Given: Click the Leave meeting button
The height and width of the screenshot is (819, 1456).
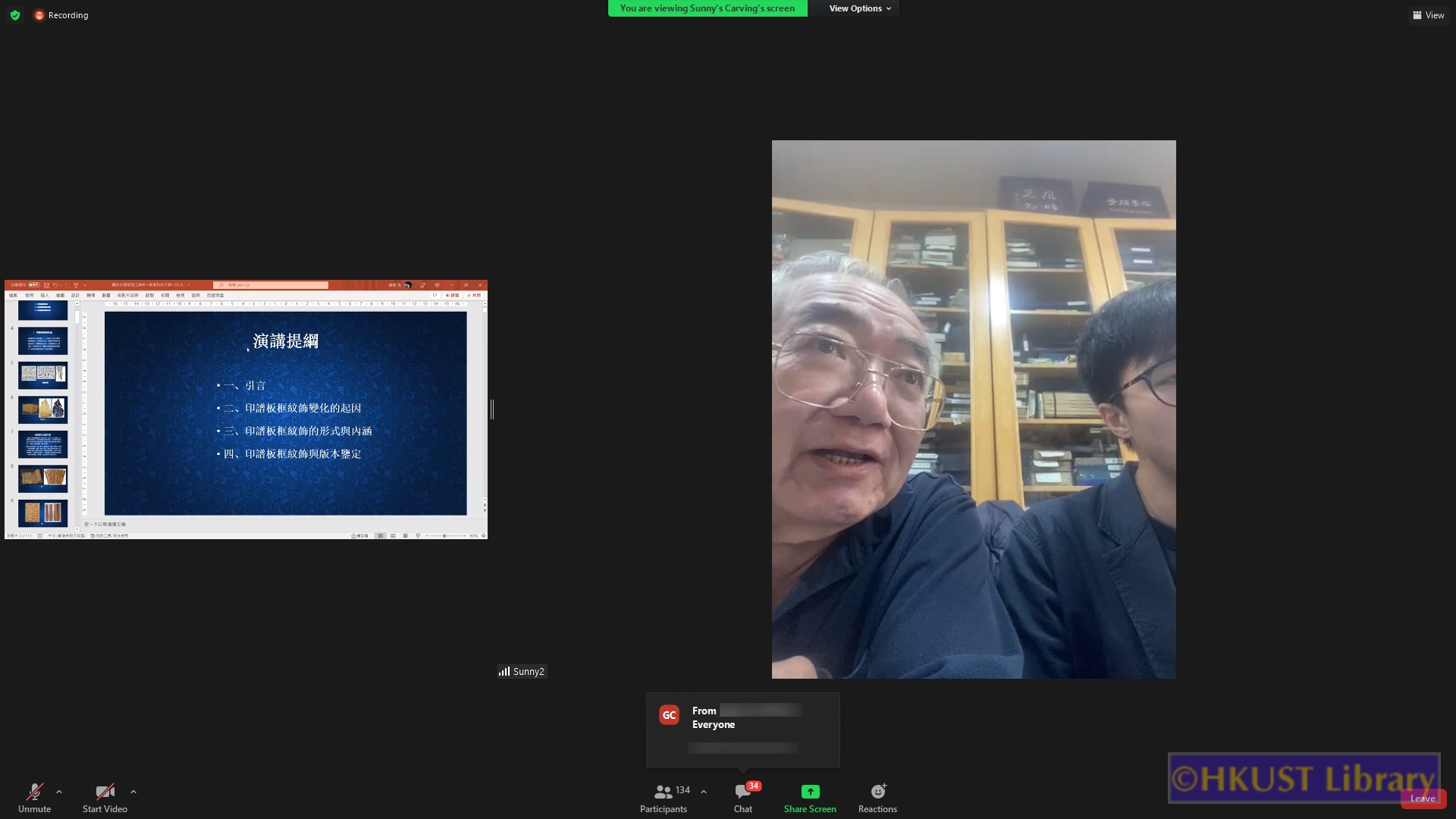Looking at the screenshot, I should pyautogui.click(x=1423, y=799).
